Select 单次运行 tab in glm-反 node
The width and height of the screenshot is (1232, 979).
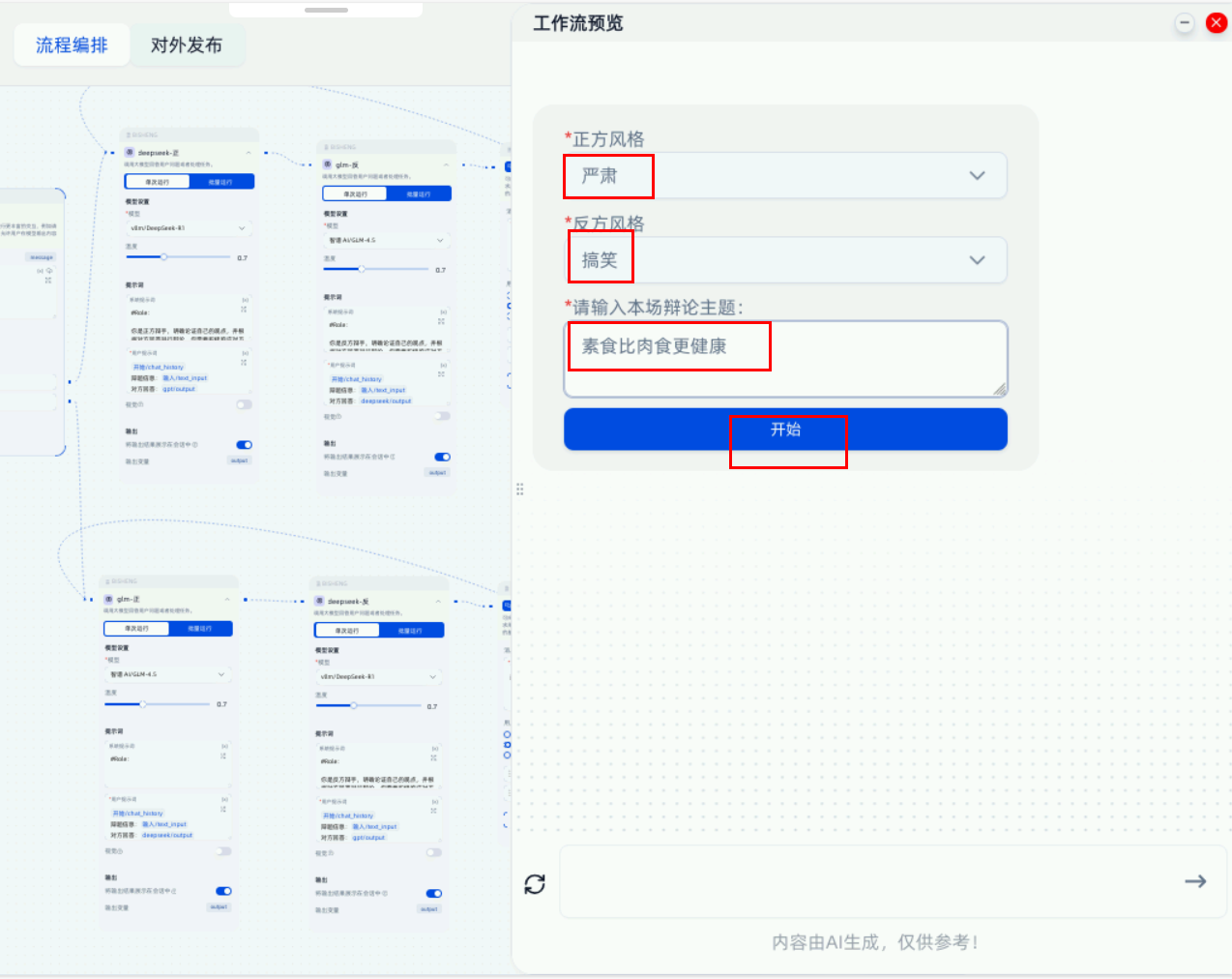tap(355, 193)
